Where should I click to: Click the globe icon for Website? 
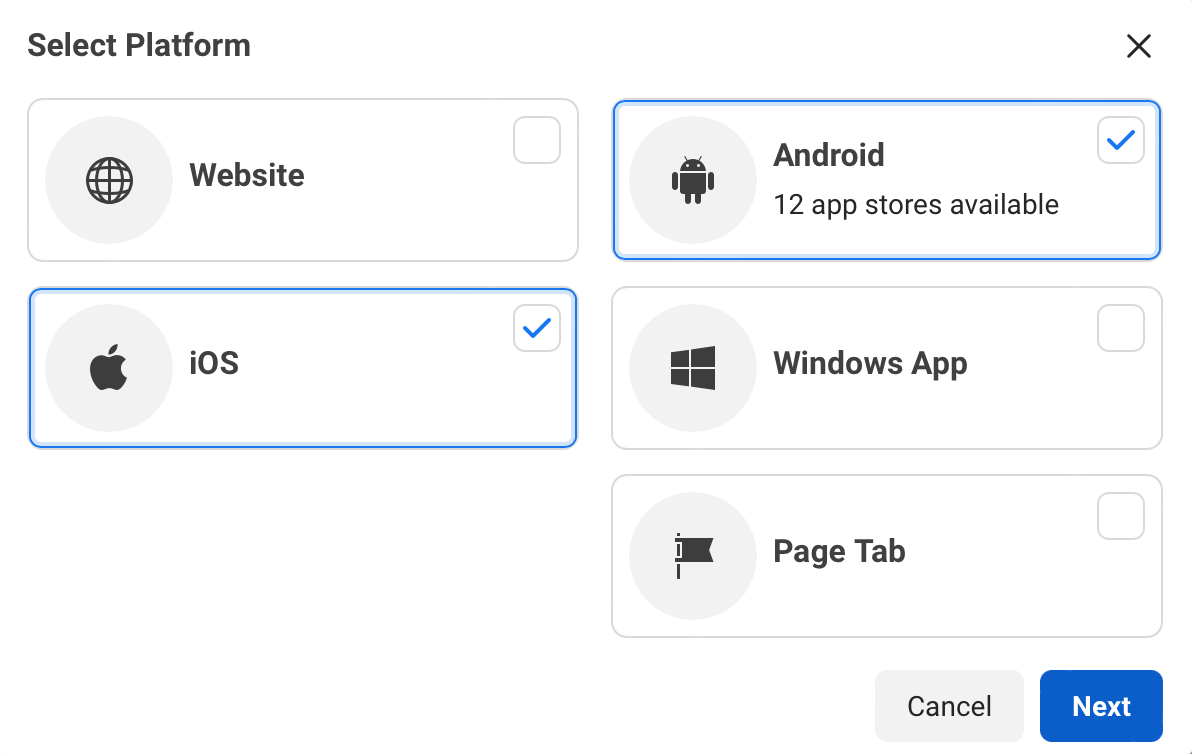[109, 180]
